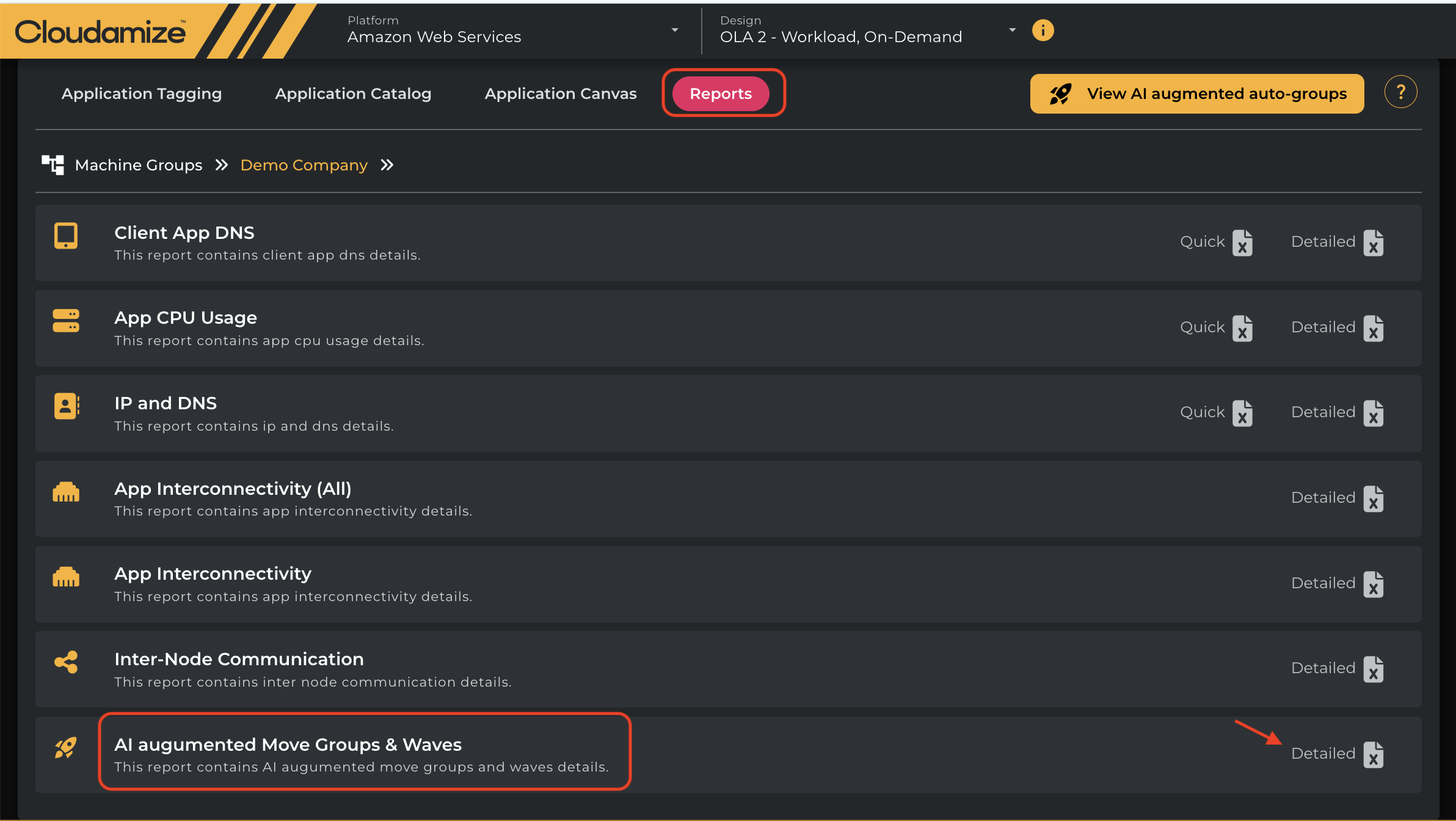Click the App CPU Usage server icon
The image size is (1456, 821).
tap(66, 321)
